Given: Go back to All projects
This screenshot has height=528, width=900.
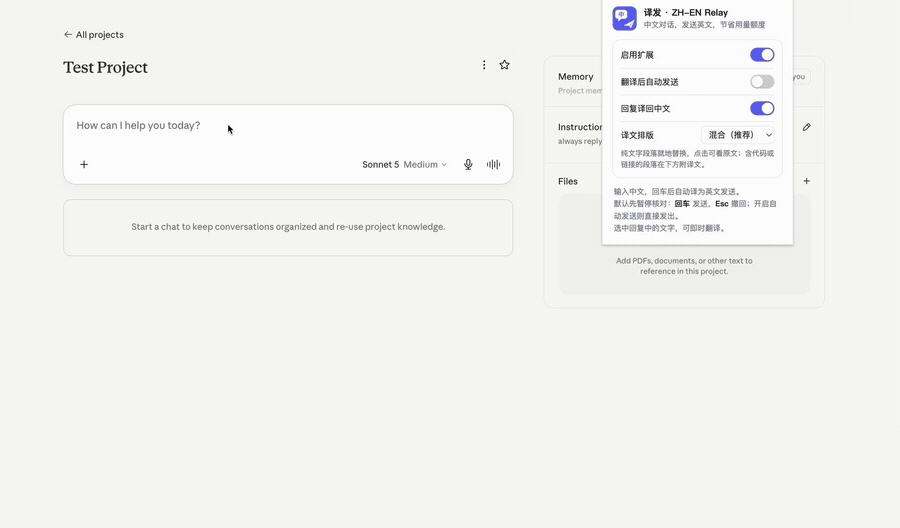Looking at the screenshot, I should tap(94, 34).
